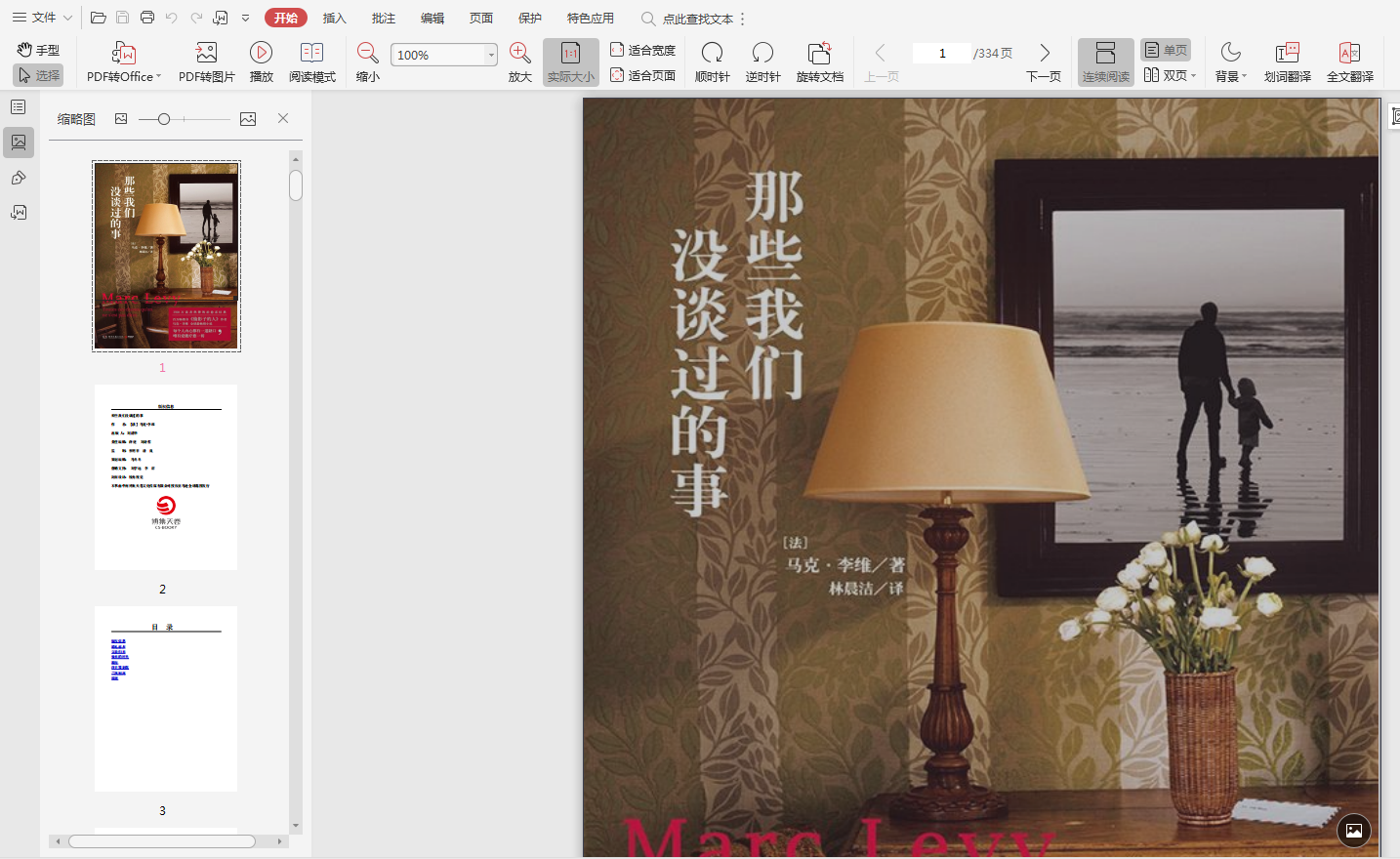Zoom out with 缩小 magnifier

coord(368,62)
